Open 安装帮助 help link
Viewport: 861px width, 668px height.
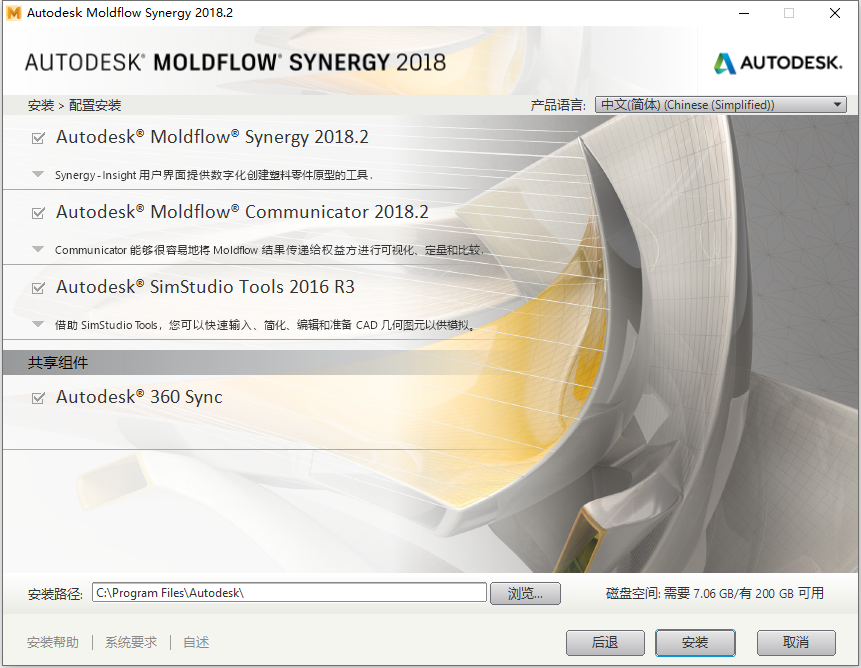pos(53,642)
